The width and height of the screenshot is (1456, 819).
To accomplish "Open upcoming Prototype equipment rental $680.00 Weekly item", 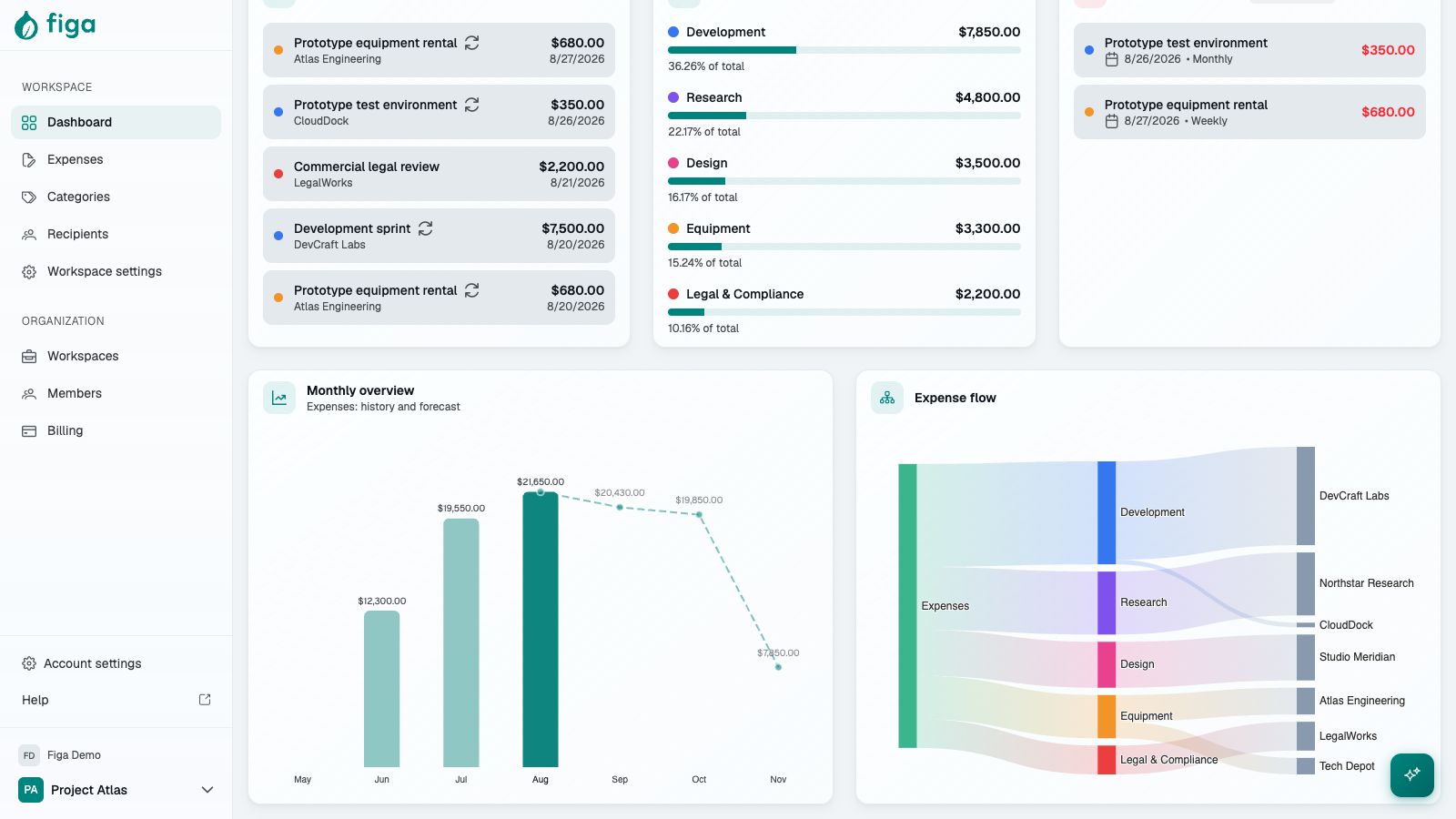I will click(1249, 112).
